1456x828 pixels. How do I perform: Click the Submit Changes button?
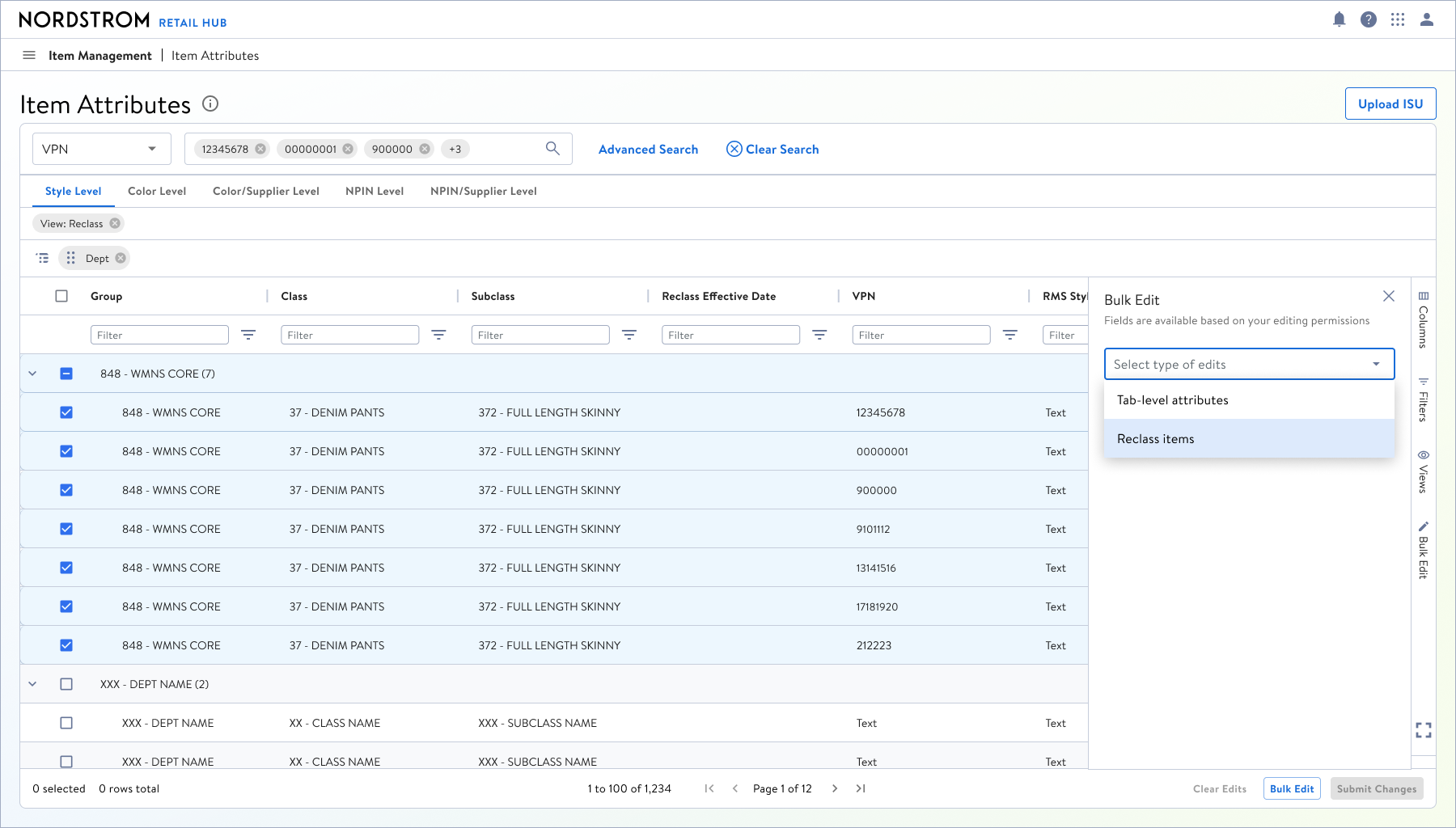[1377, 788]
